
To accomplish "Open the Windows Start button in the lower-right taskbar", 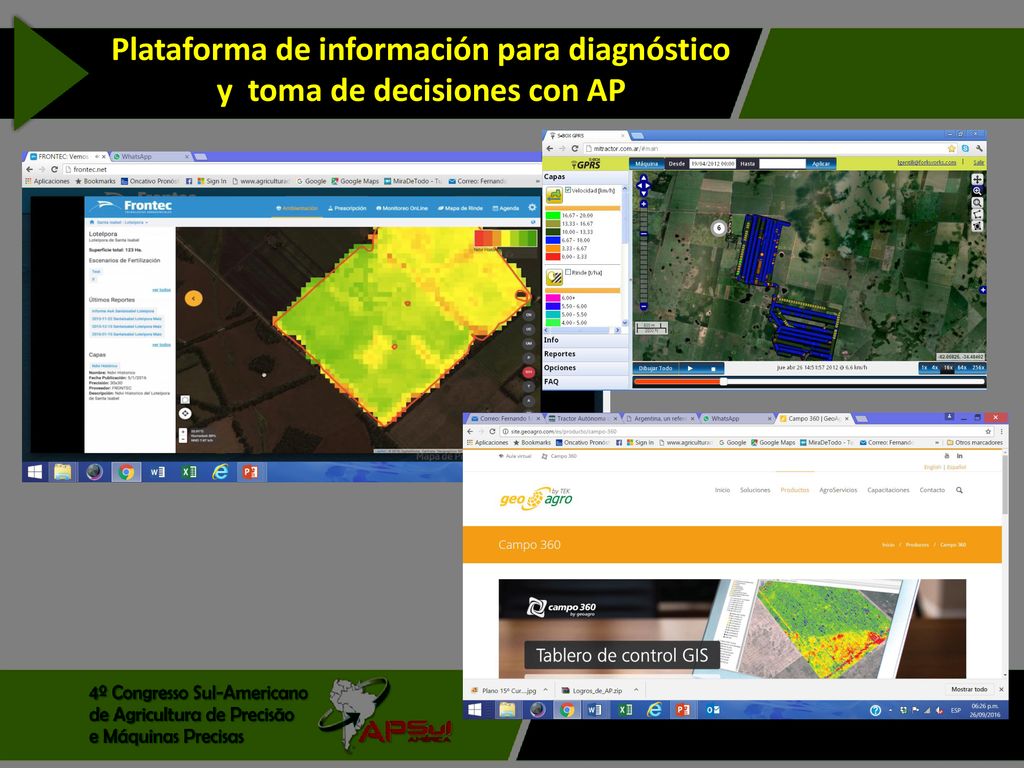I will [475, 710].
